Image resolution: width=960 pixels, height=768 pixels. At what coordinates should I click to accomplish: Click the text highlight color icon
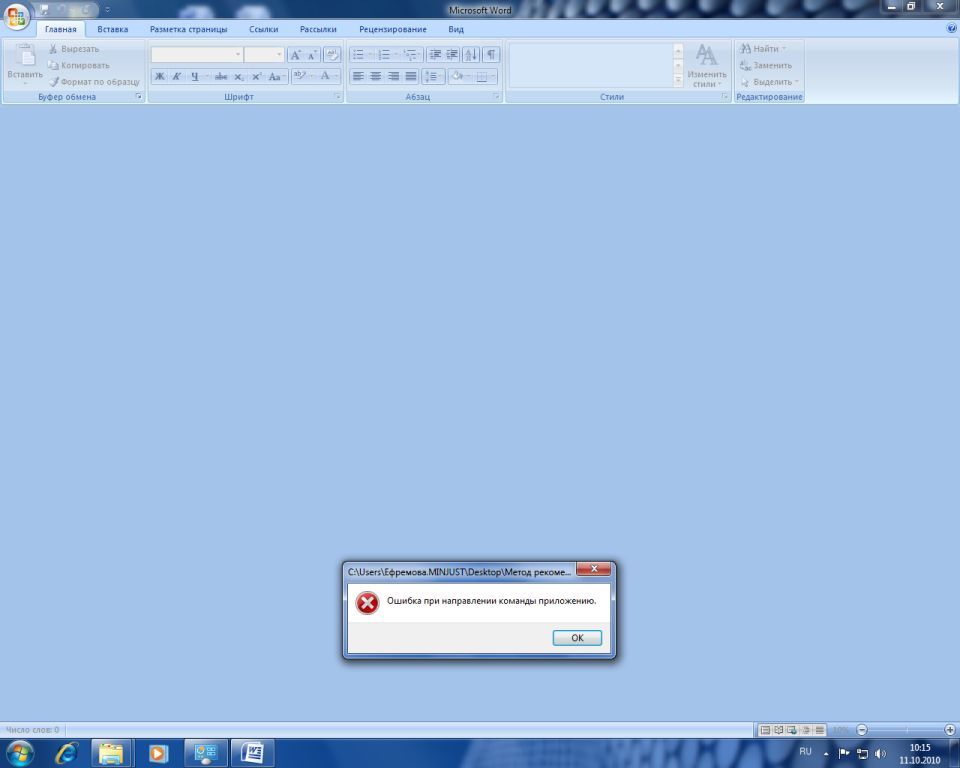(299, 75)
